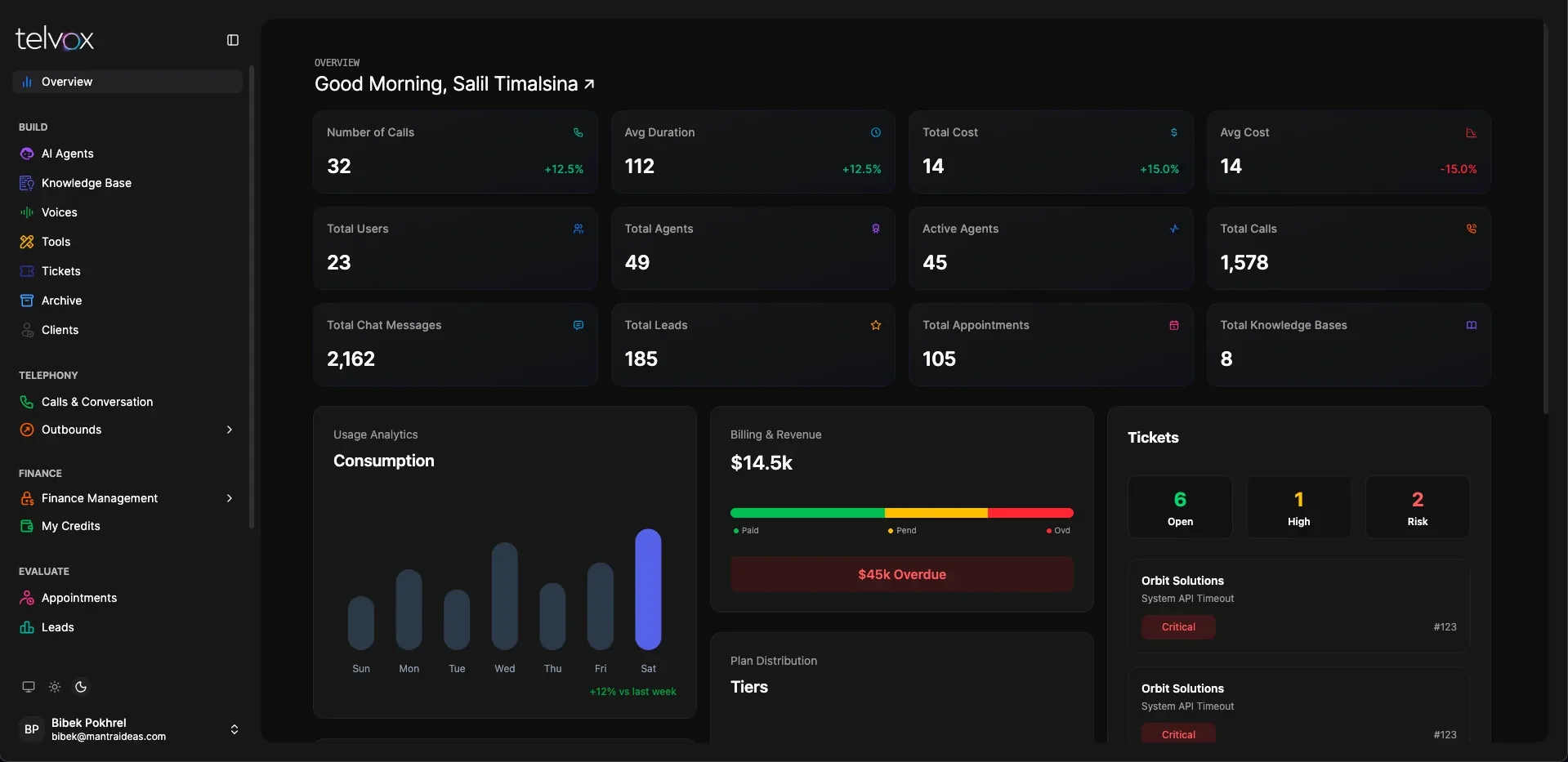Click the chart icon on Avg Cost card

[1472, 132]
